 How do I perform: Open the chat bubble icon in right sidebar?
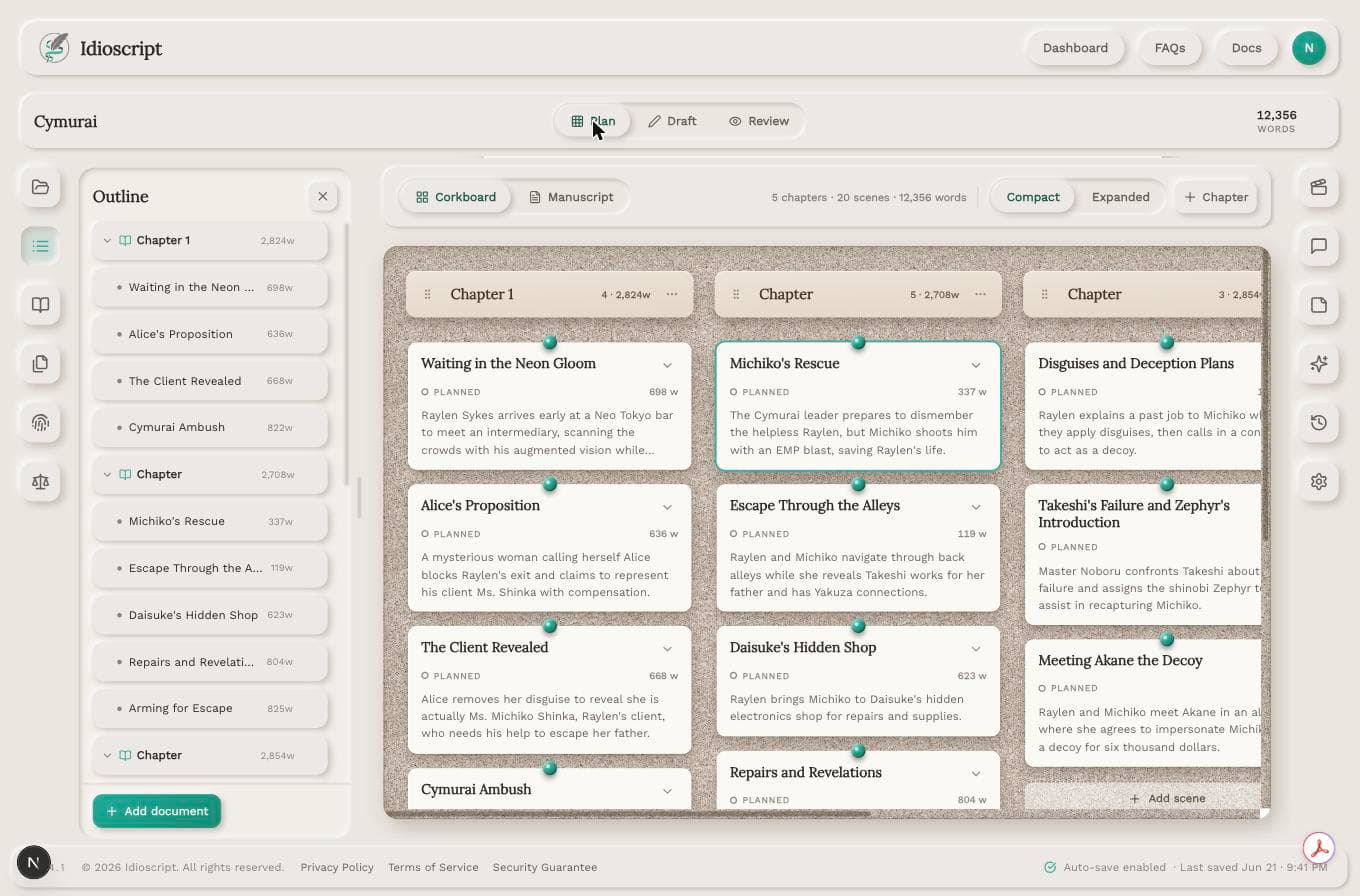tap(1319, 246)
